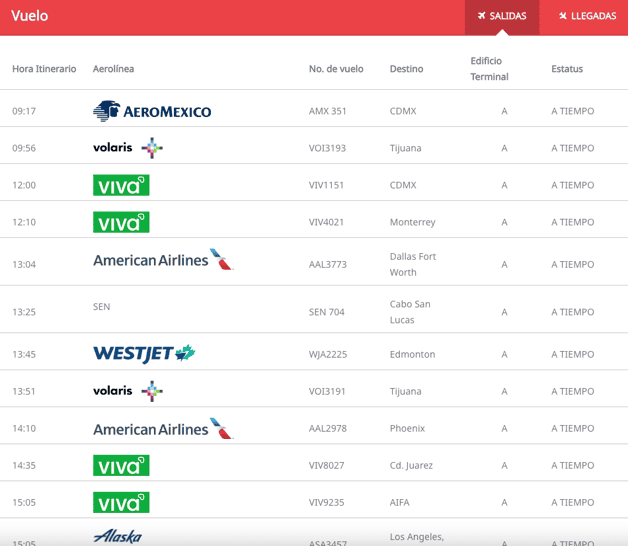Click the Viva logo for AIFA flight
628x546 pixels.
[121, 502]
